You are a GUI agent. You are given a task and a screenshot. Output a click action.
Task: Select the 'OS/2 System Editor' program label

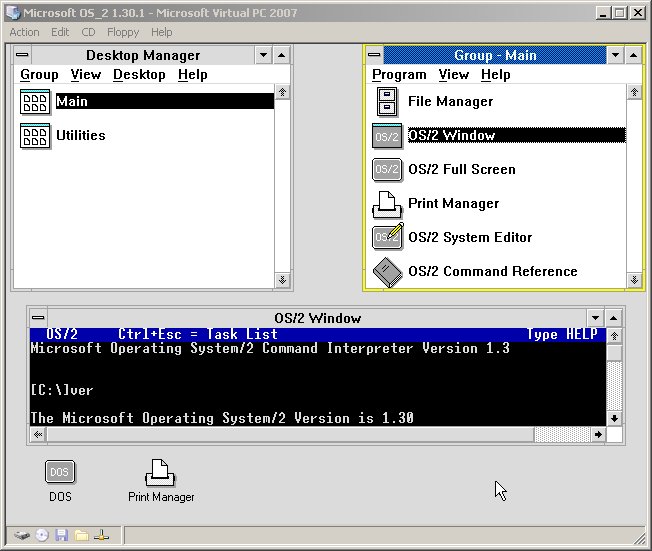point(470,237)
